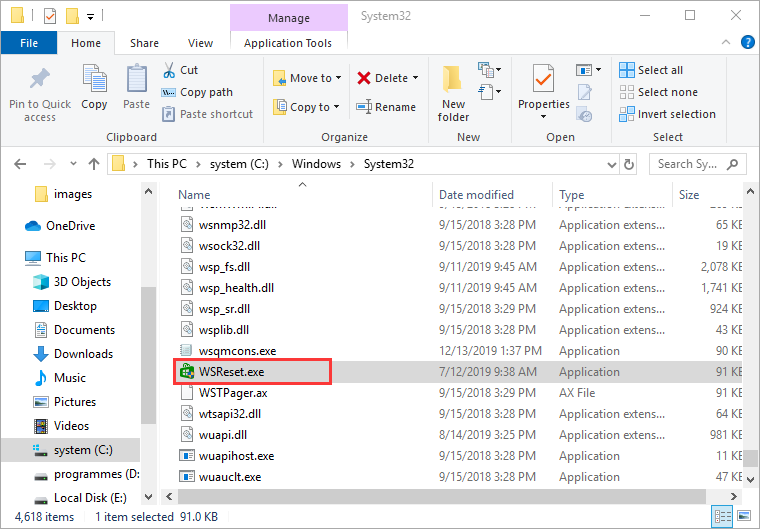Open Downloads in navigation pane

(x=83, y=354)
